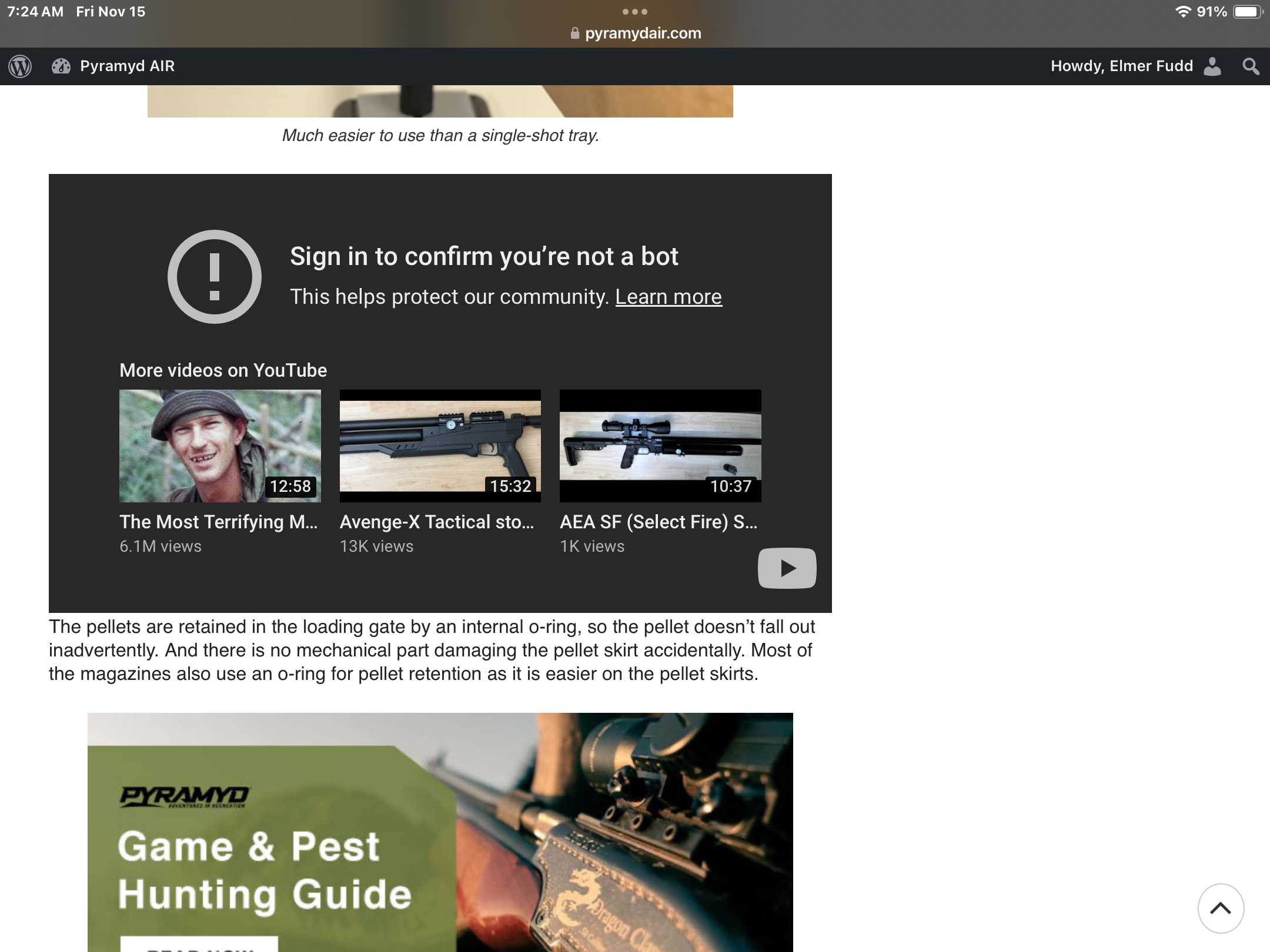Screen dimensions: 1270x952
Task: Tap the battery indicator icon
Action: 1248,12
